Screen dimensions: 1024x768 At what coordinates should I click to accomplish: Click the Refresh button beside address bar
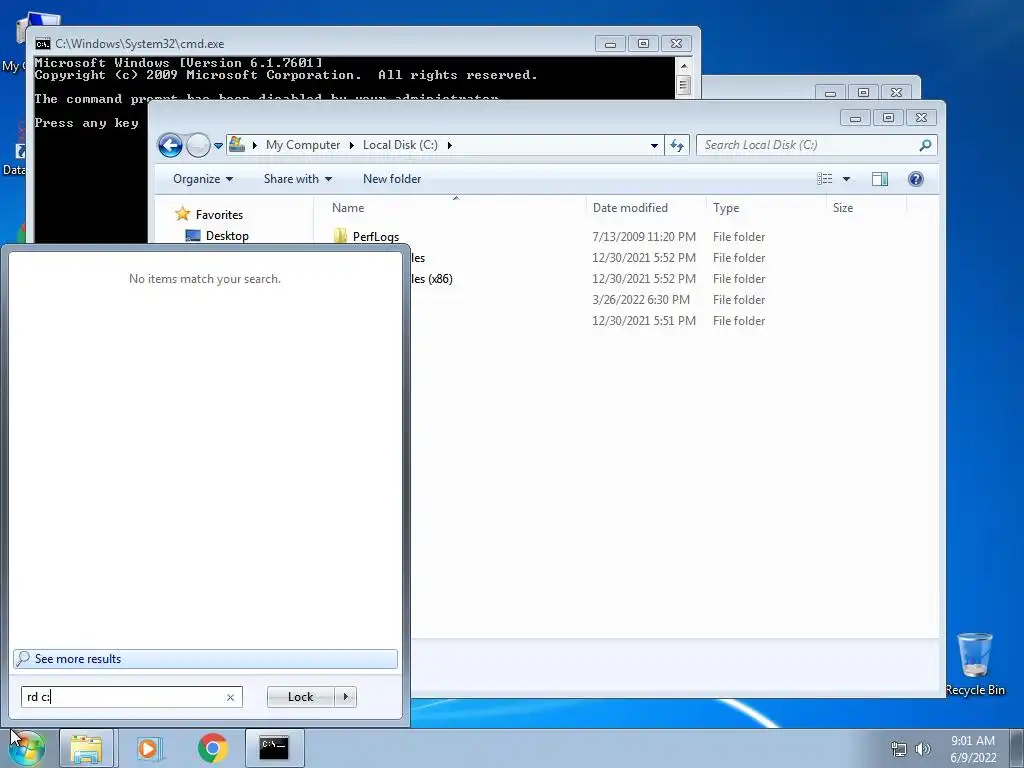pos(677,145)
